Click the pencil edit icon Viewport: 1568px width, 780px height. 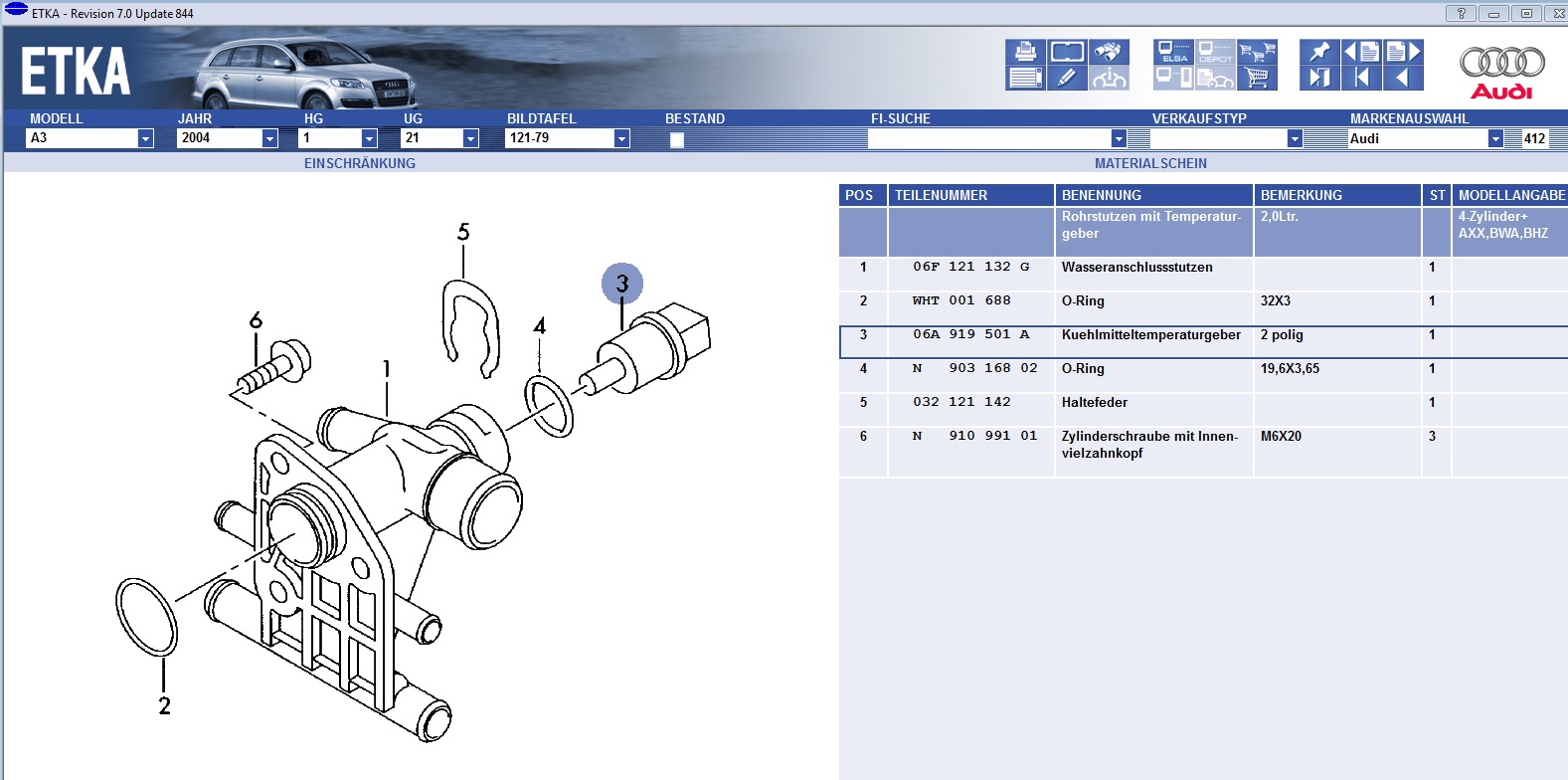point(1067,78)
